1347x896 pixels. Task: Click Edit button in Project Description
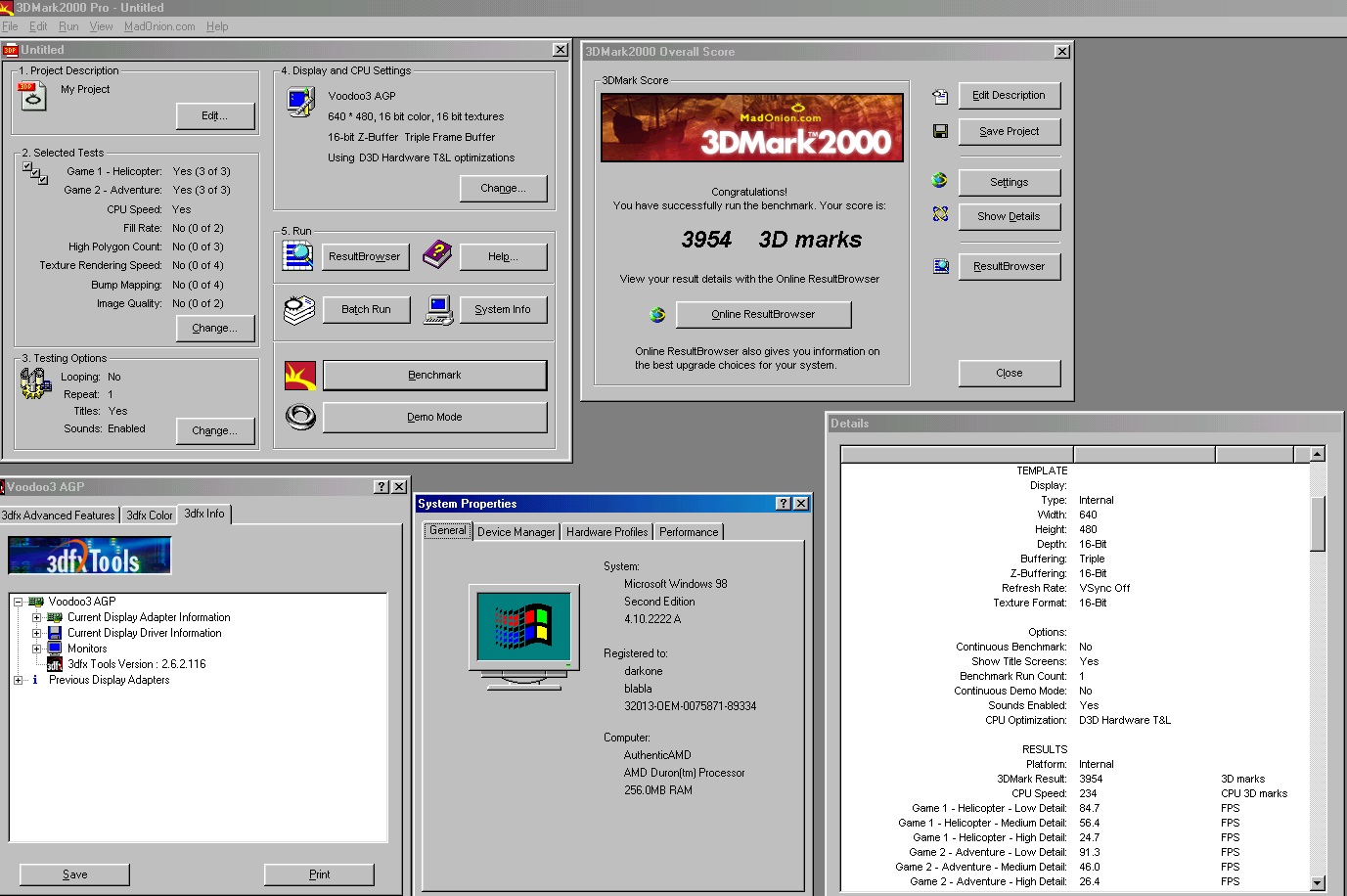[x=215, y=115]
